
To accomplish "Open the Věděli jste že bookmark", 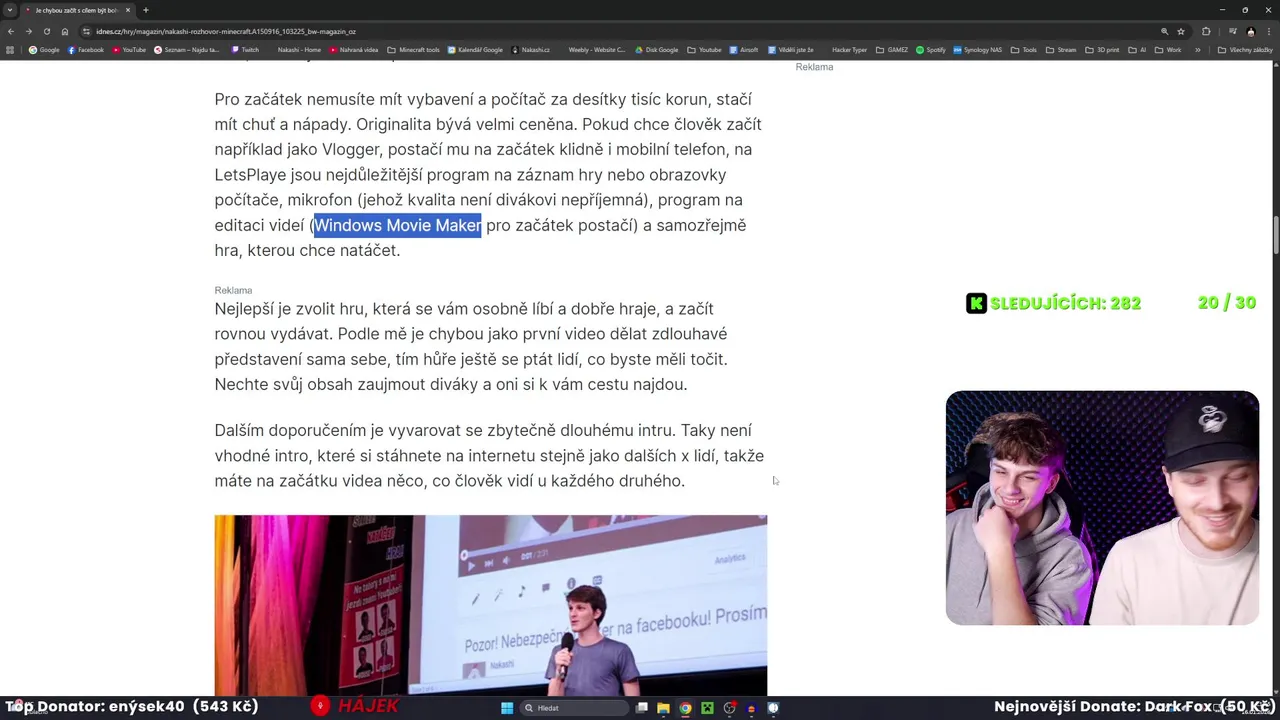I will tap(790, 50).
